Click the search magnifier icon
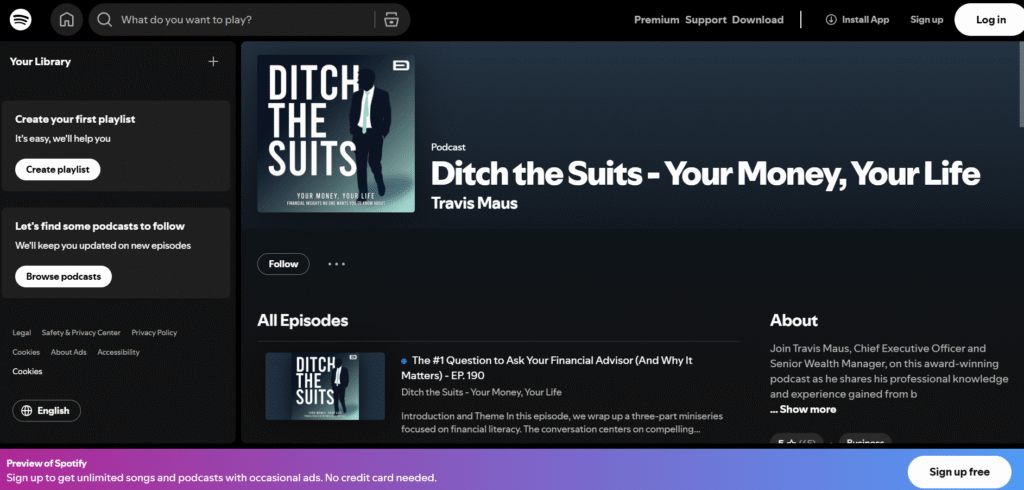This screenshot has height=490, width=1024. (105, 20)
